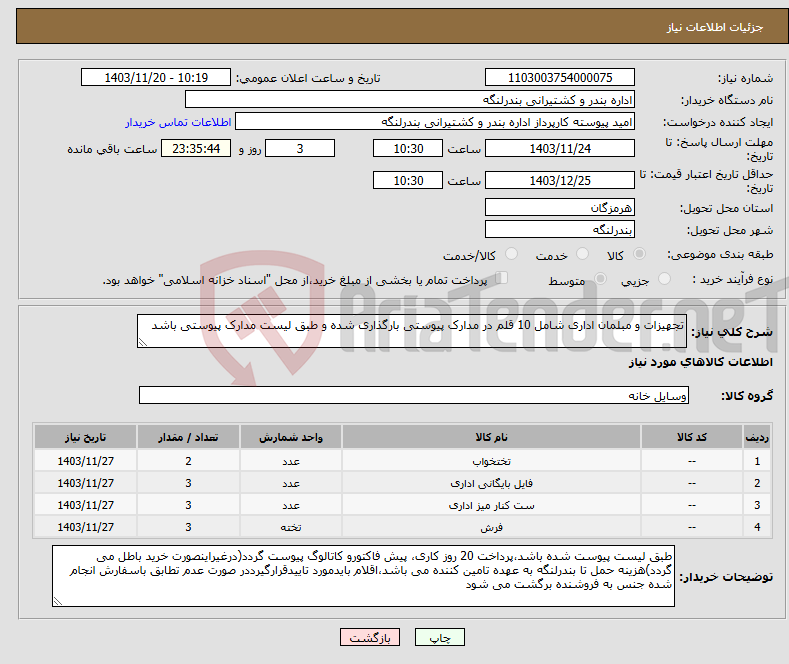
Task: Toggle the اسناد خزانه اسلامی payment checkbox
Action: [x=502, y=279]
